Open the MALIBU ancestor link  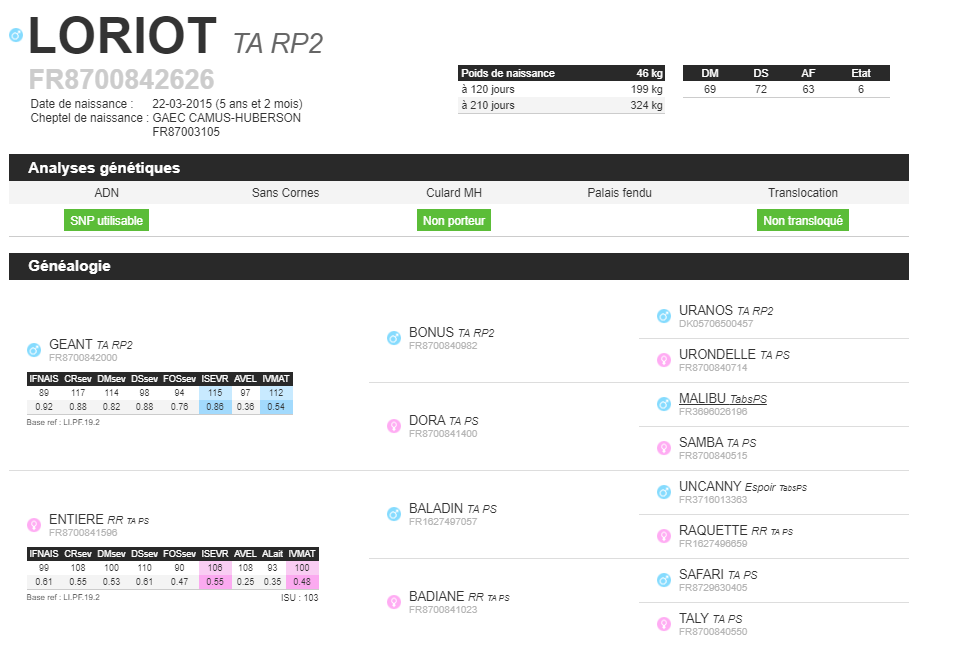(x=709, y=398)
